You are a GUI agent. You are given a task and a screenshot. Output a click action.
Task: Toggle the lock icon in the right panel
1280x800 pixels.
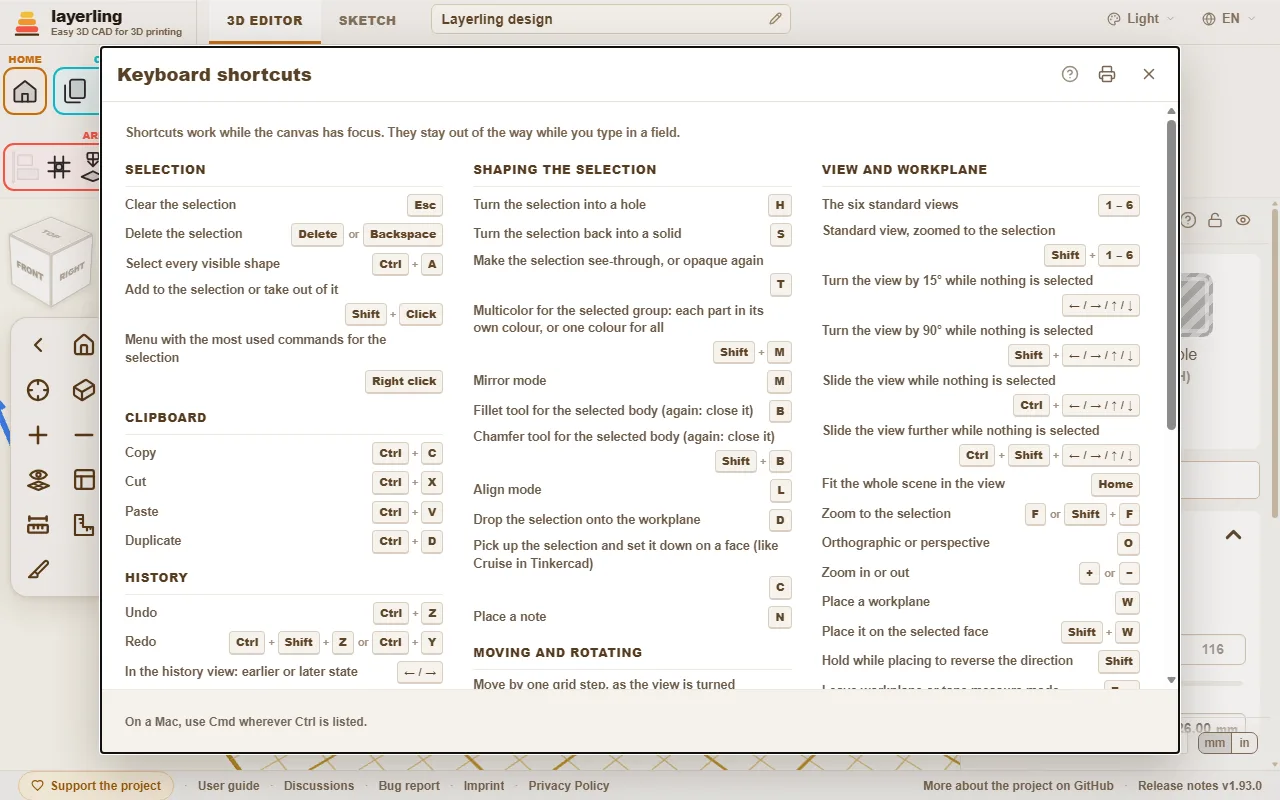click(x=1215, y=220)
